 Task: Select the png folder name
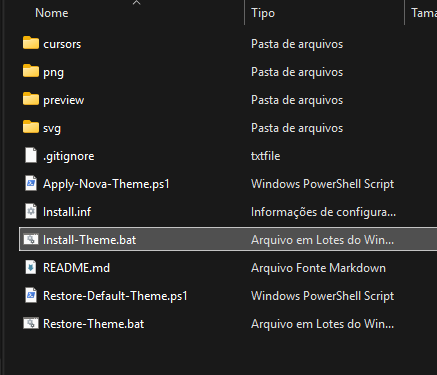coord(53,72)
